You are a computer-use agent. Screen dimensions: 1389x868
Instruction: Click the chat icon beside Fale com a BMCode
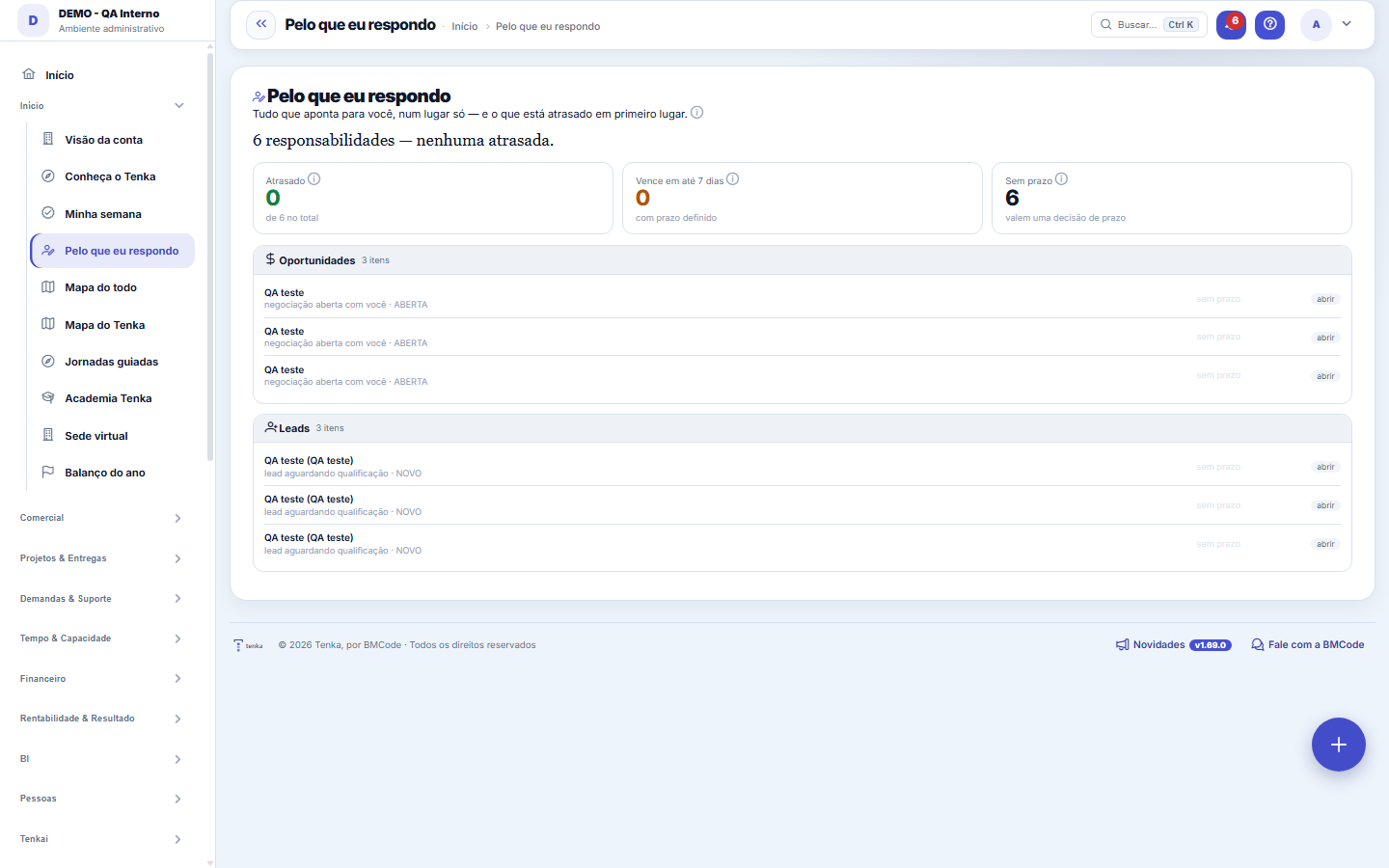coord(1258,645)
